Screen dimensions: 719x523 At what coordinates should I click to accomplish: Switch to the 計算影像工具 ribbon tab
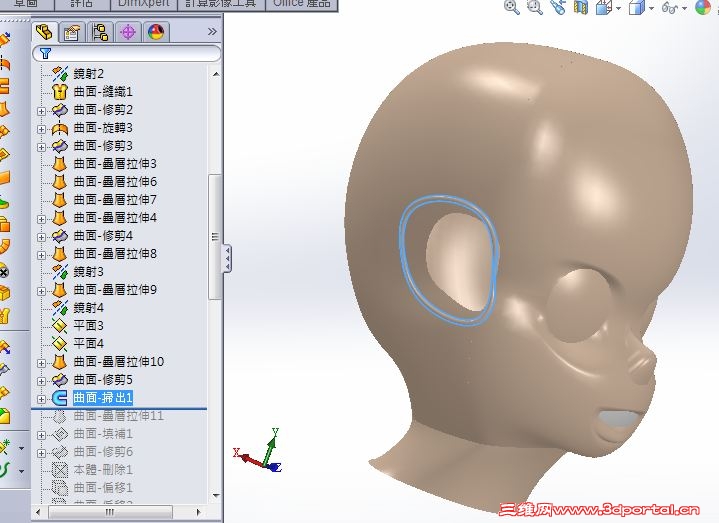point(221,4)
